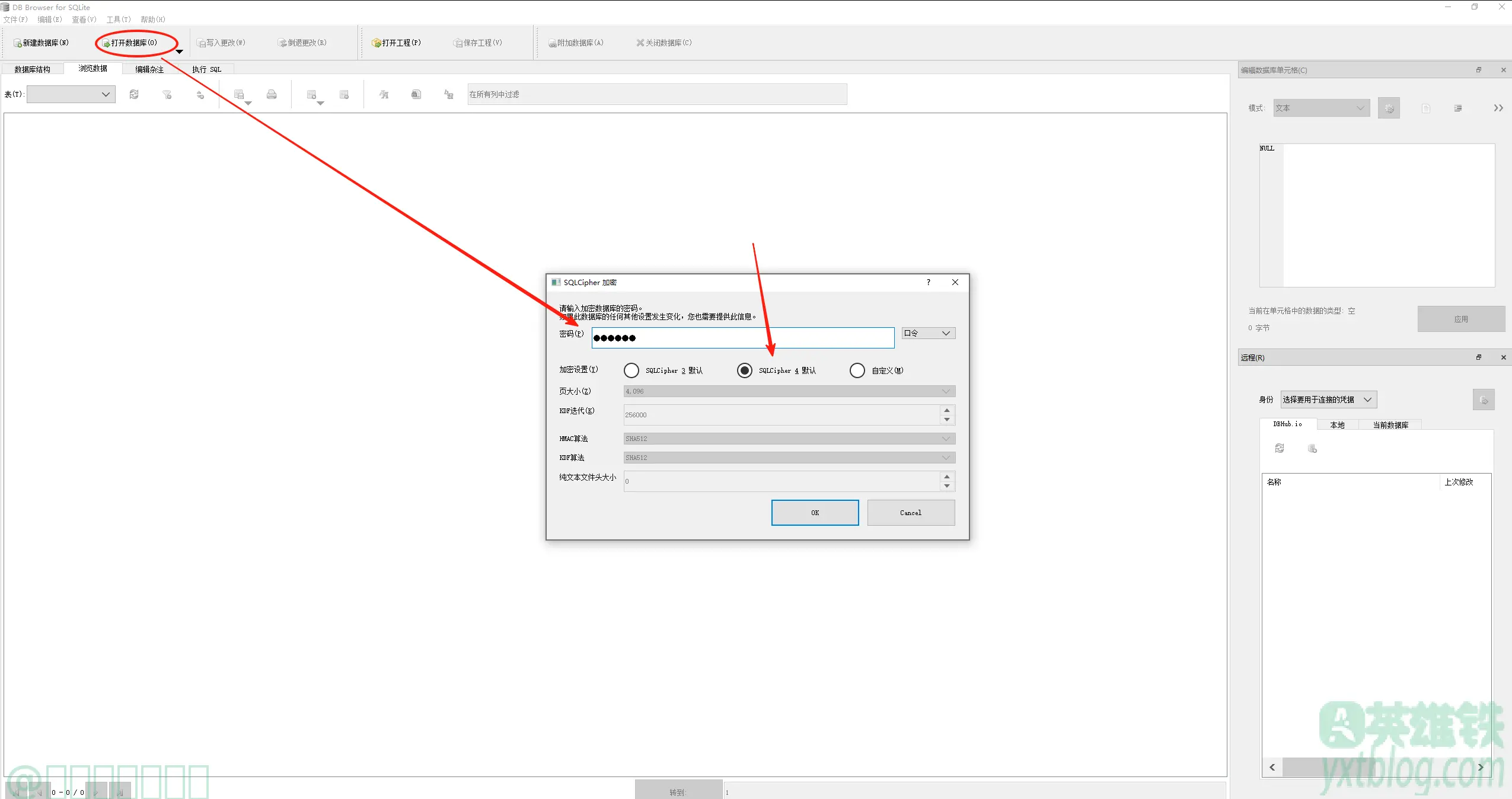1512x799 pixels.
Task: Click the clear all filters icon
Action: [x=167, y=94]
